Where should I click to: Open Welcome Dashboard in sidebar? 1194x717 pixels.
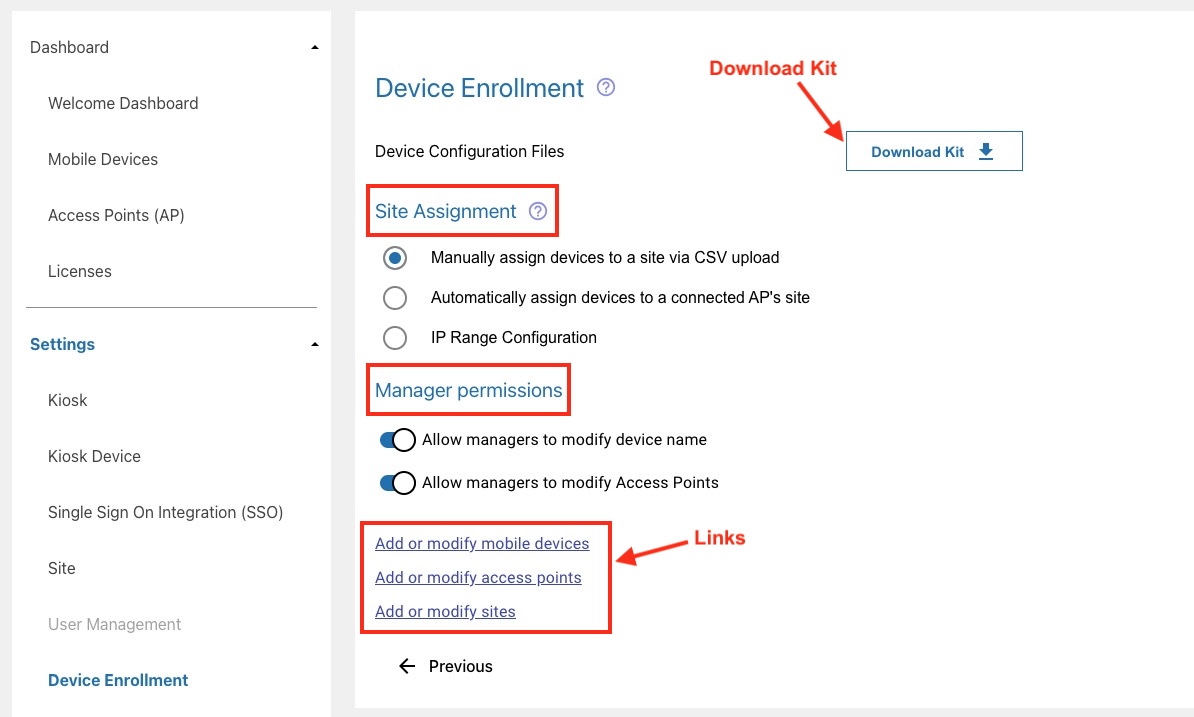123,103
